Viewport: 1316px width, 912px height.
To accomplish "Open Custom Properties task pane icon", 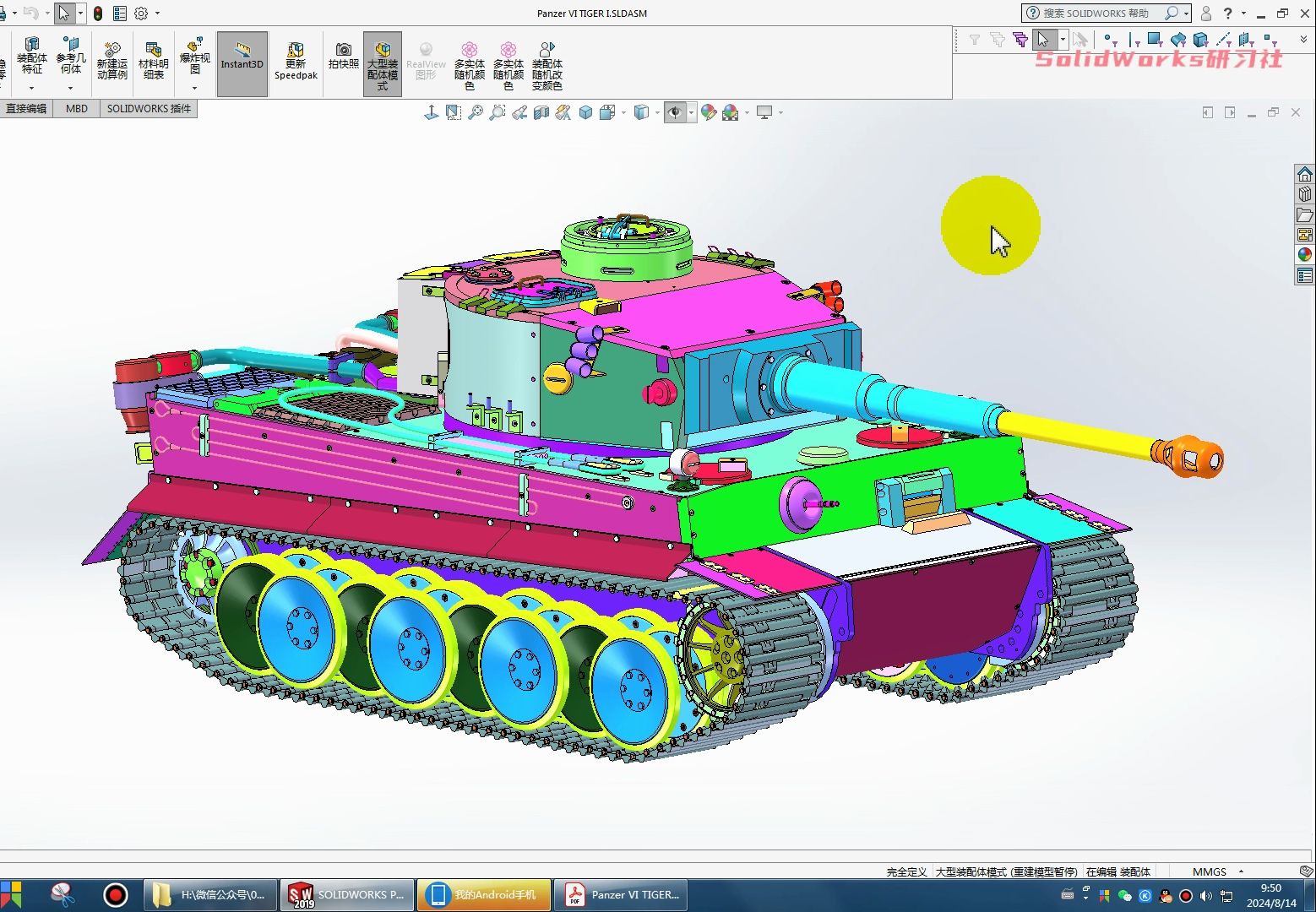I will point(1305,275).
